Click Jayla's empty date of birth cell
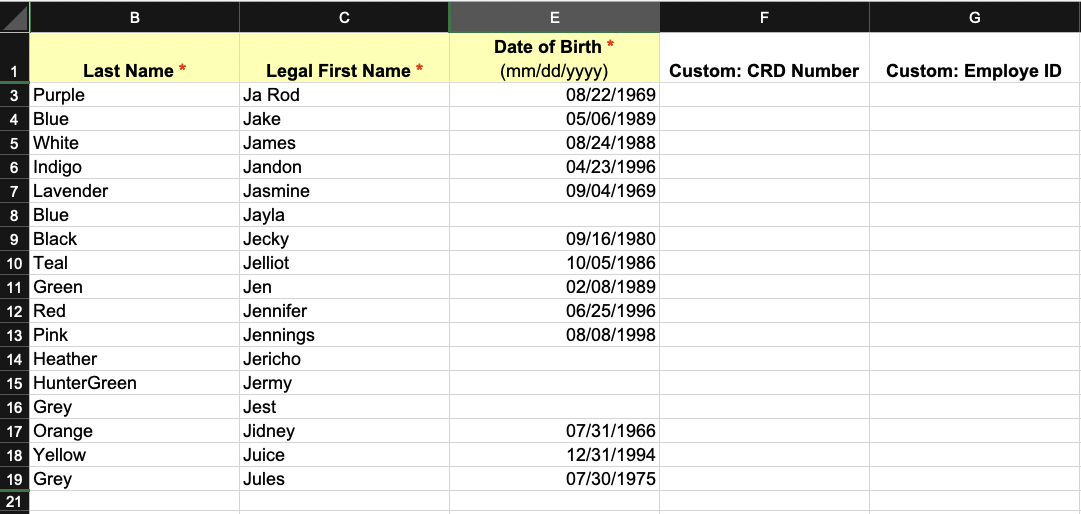The height and width of the screenshot is (514, 1081). coord(554,215)
